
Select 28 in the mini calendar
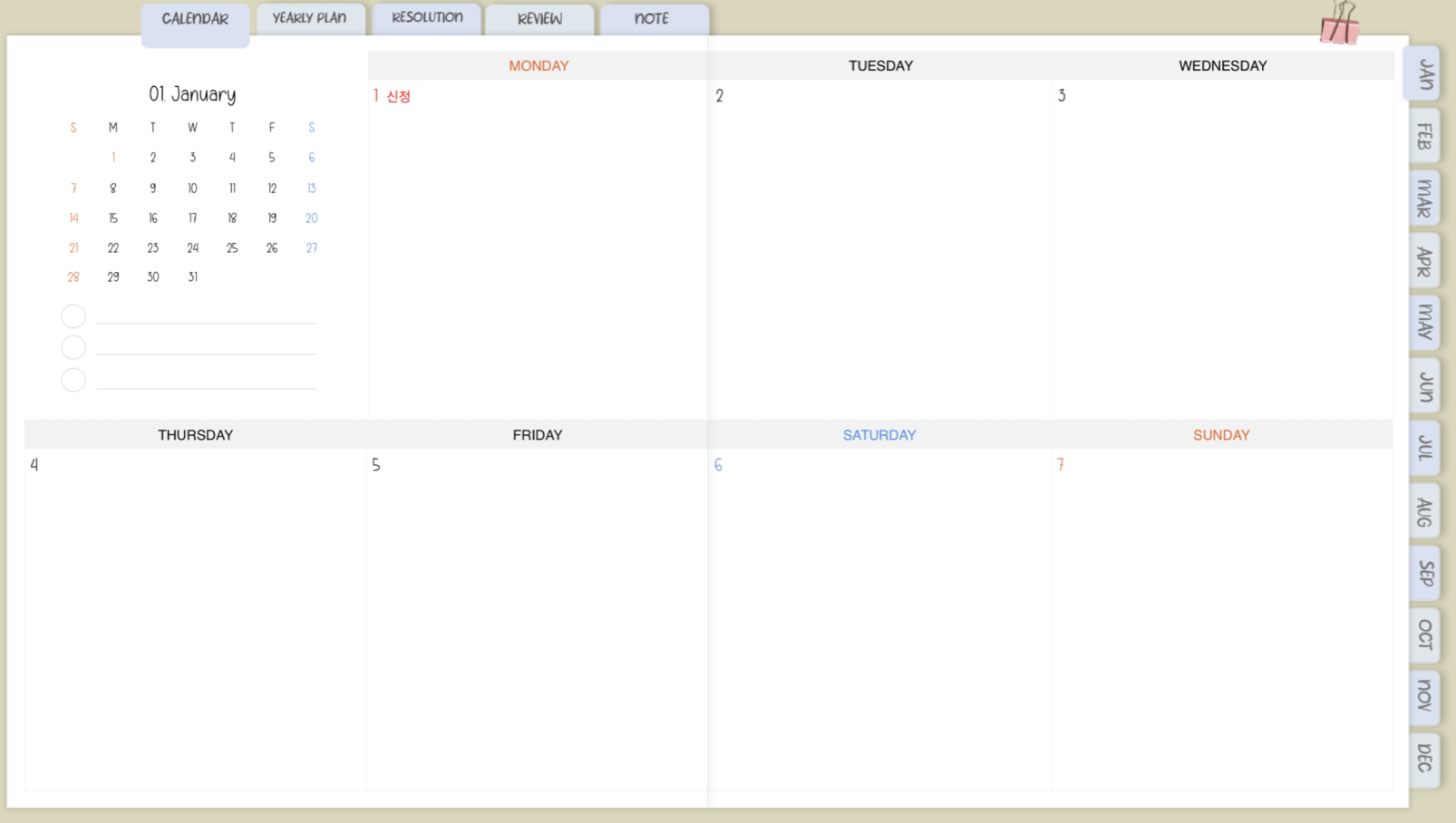(73, 277)
